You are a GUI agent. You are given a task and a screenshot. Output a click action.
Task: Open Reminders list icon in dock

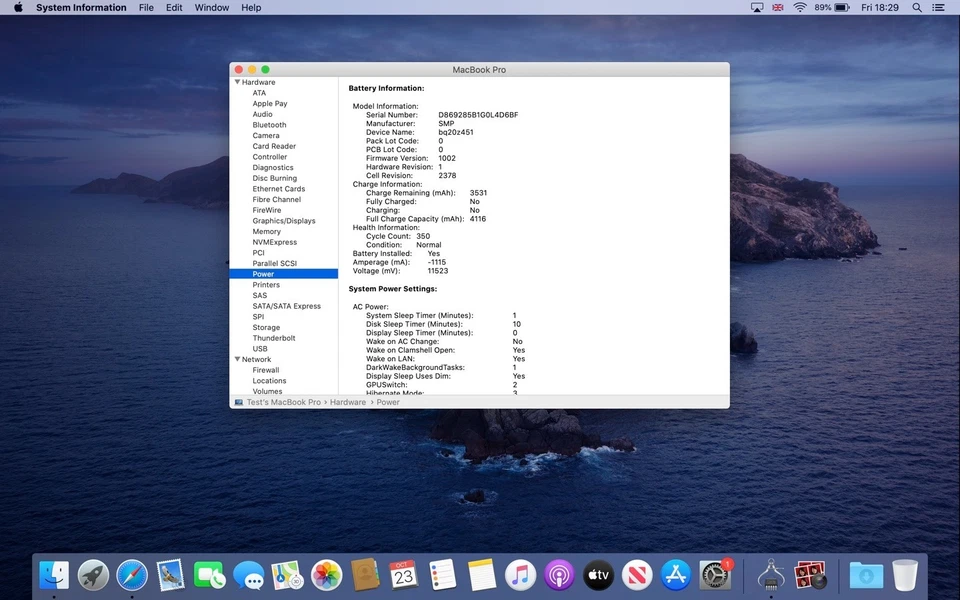click(x=443, y=576)
